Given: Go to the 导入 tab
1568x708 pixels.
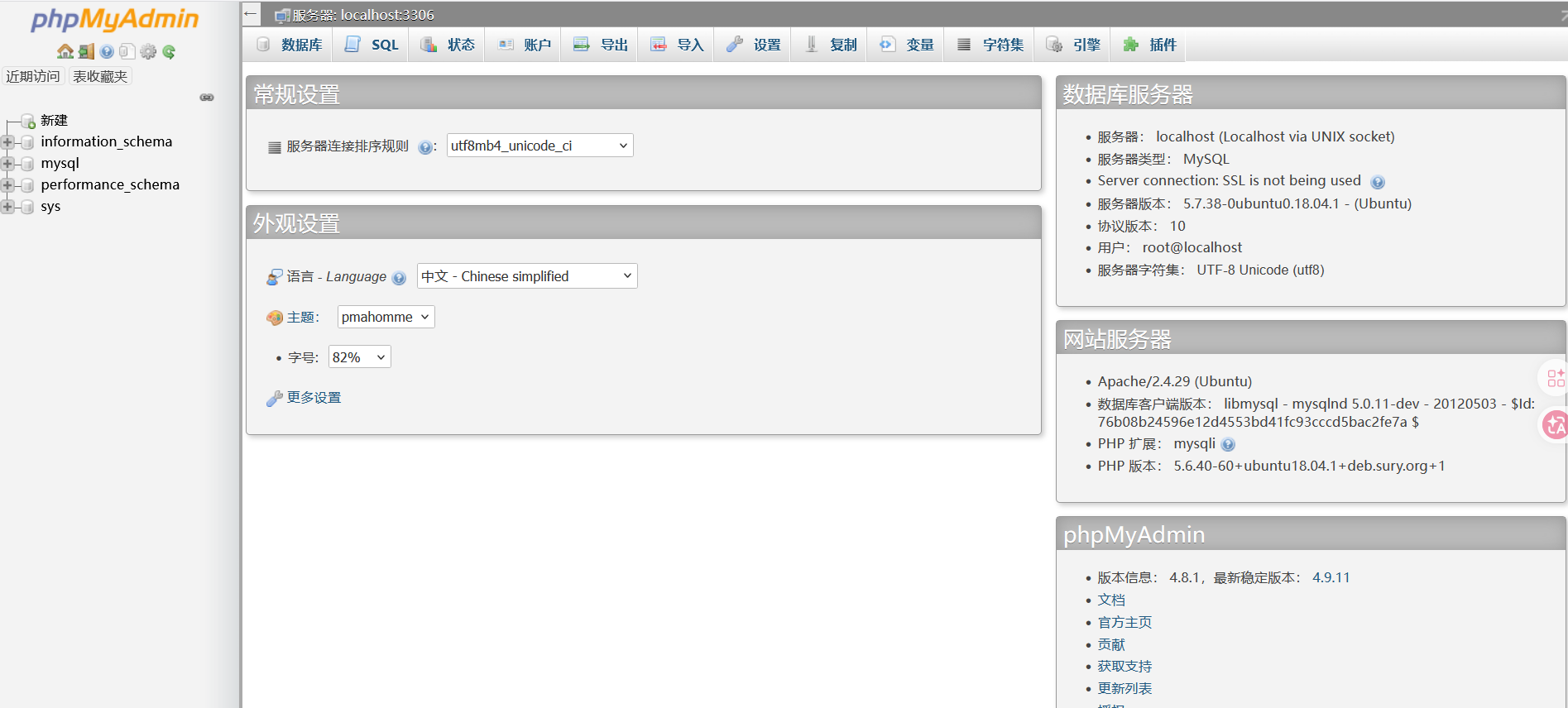Looking at the screenshot, I should [x=677, y=45].
